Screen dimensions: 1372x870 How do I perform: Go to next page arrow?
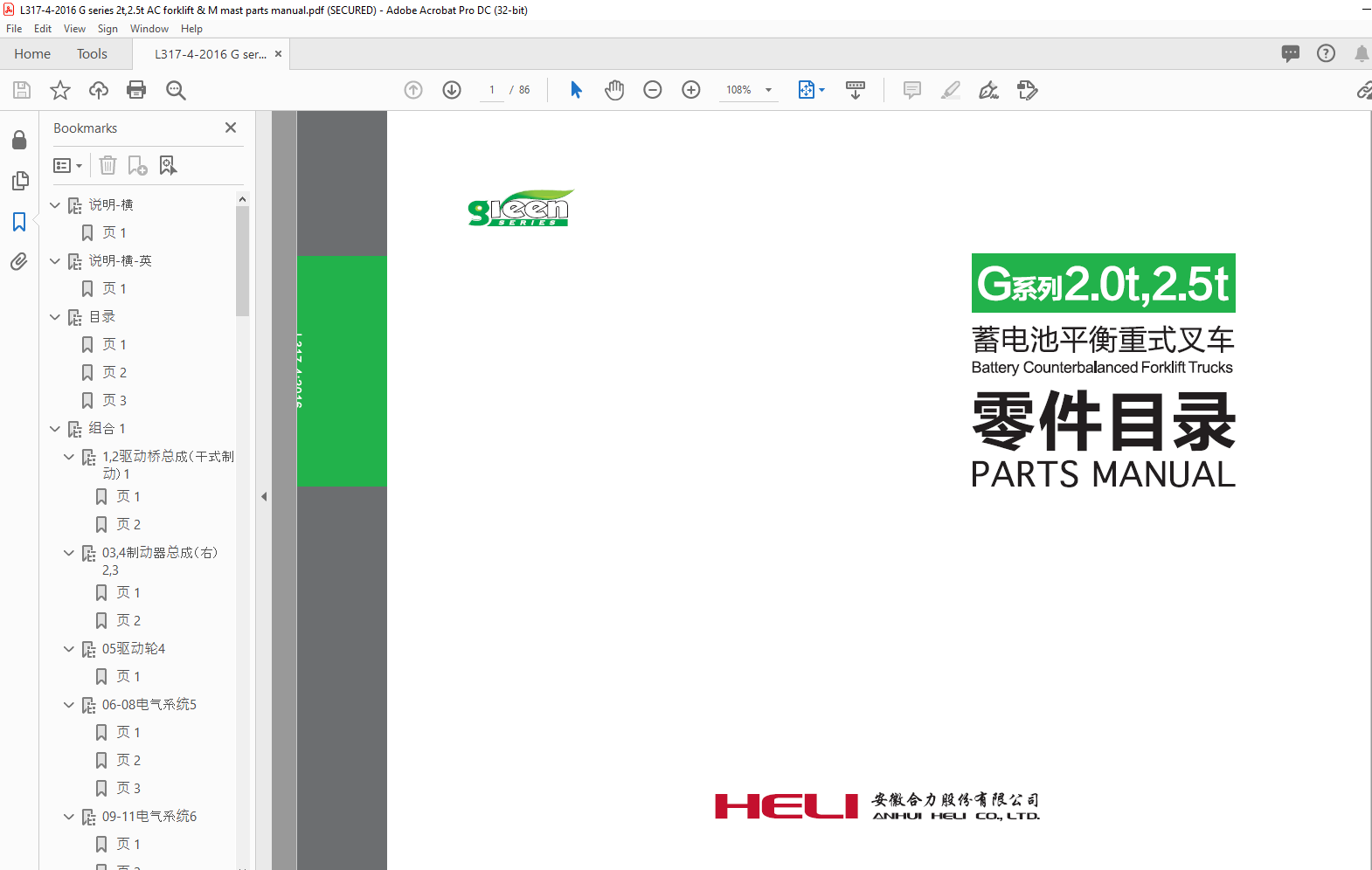pyautogui.click(x=452, y=90)
